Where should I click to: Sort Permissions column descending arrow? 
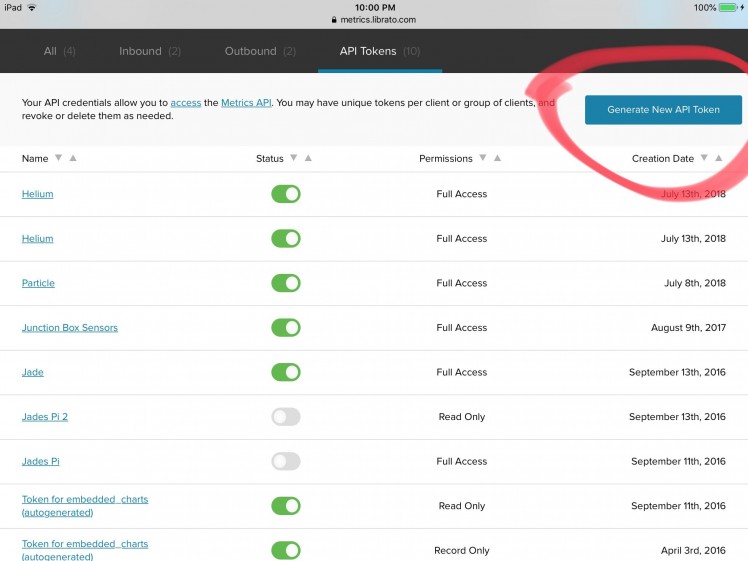pyautogui.click(x=483, y=157)
